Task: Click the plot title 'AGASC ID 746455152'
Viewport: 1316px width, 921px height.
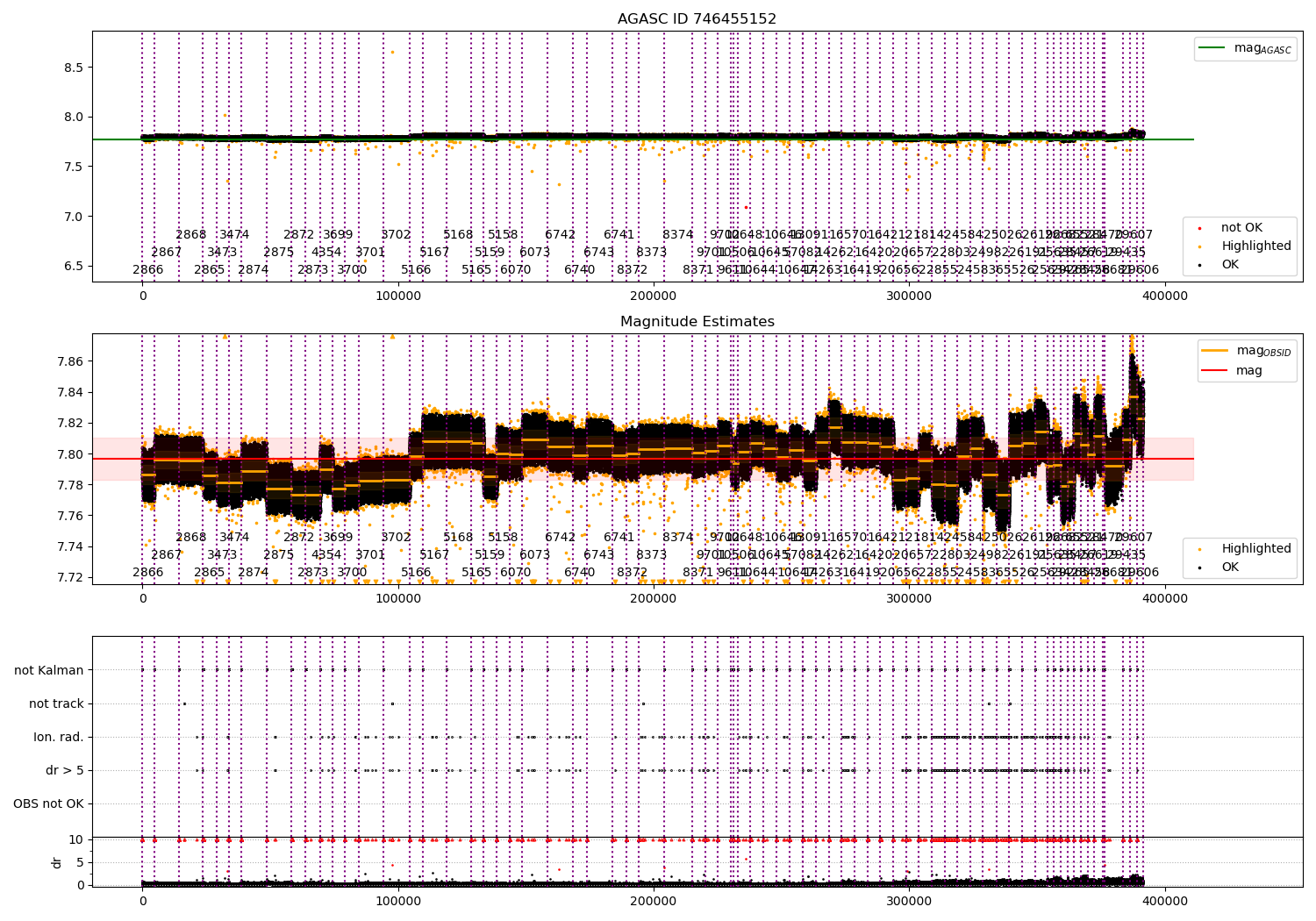Action: [x=697, y=18]
